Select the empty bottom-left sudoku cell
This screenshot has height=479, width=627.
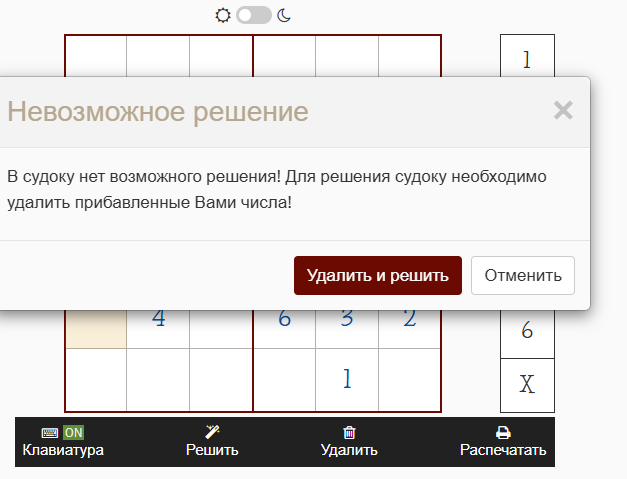coord(96,379)
